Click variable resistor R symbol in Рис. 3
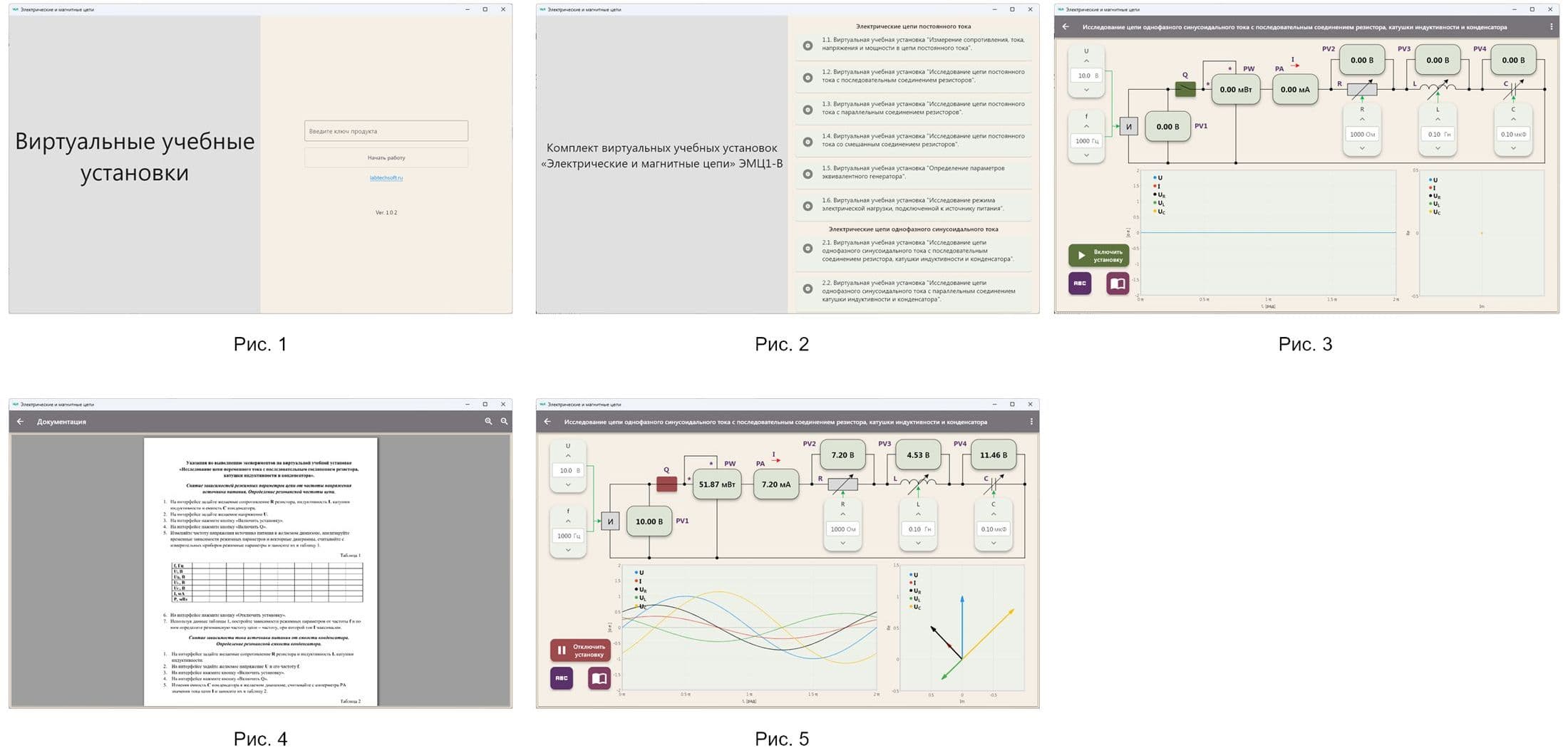 [x=1362, y=89]
